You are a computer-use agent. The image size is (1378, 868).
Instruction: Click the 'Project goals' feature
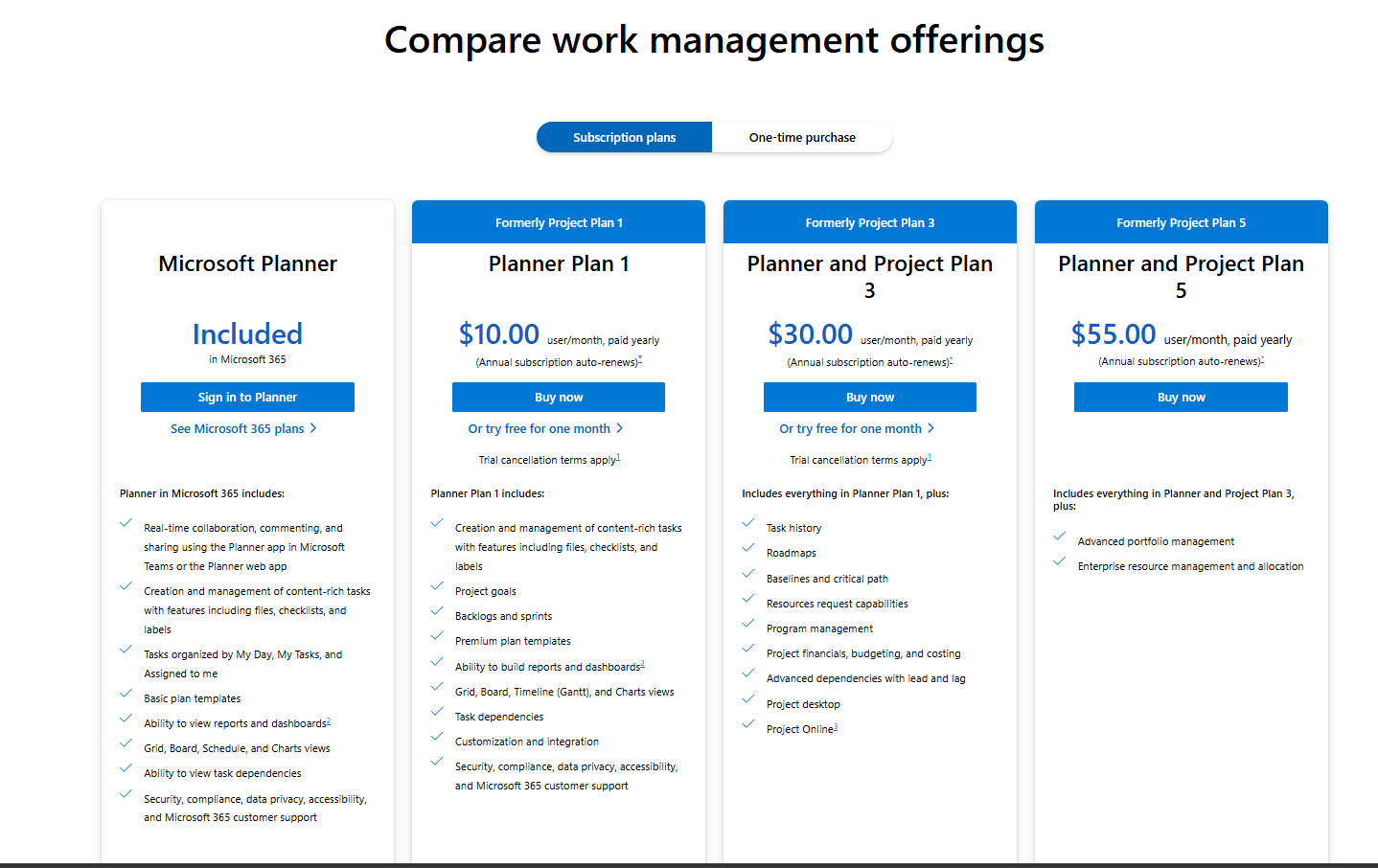[486, 591]
